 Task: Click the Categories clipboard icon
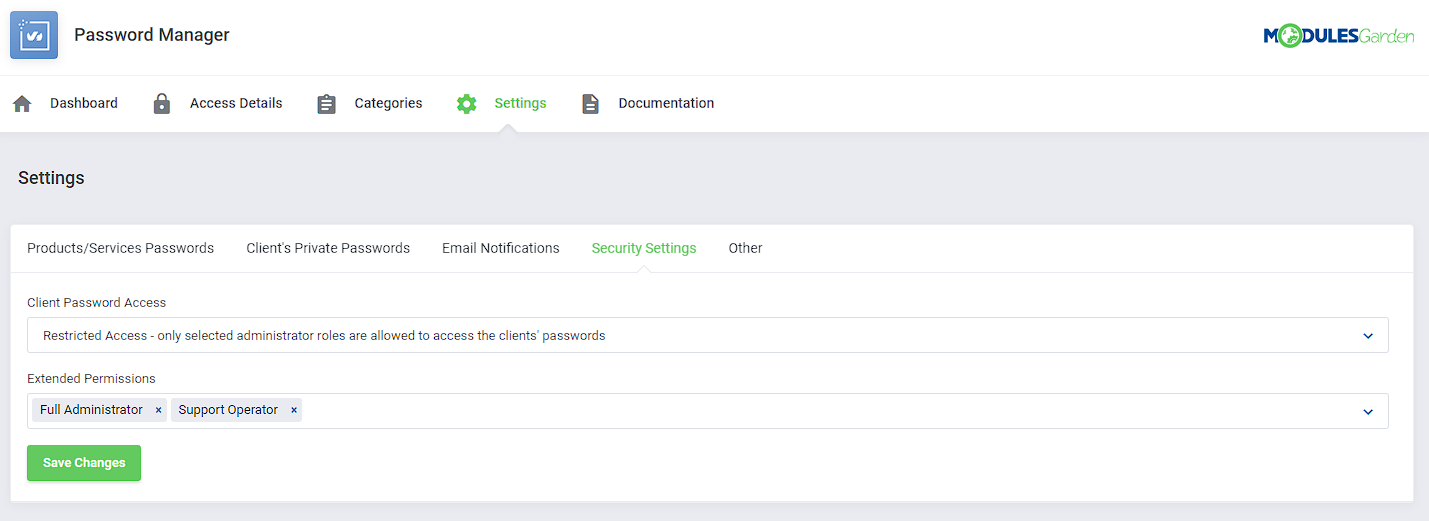[x=326, y=104]
